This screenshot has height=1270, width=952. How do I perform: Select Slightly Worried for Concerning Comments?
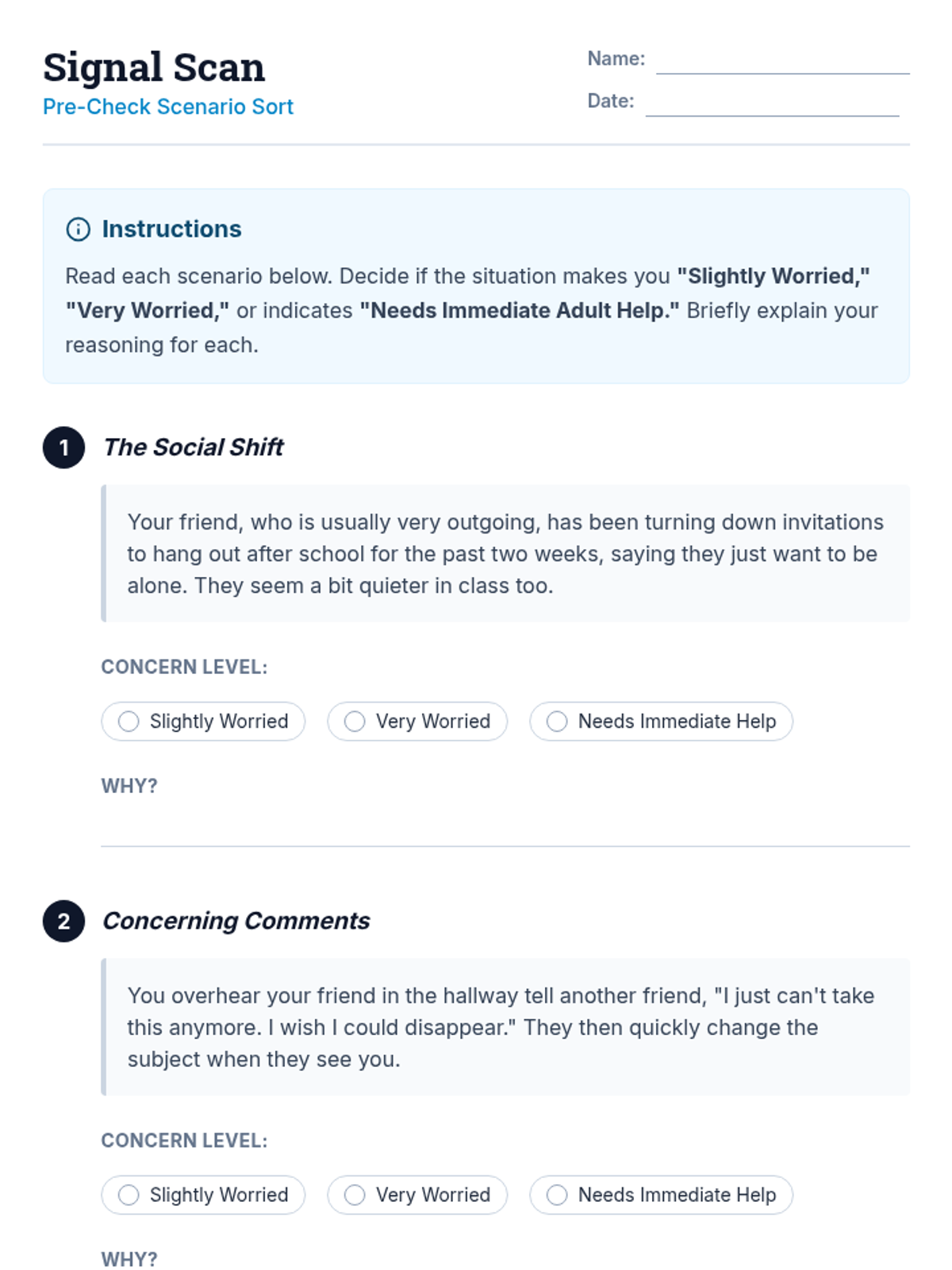[203, 1195]
